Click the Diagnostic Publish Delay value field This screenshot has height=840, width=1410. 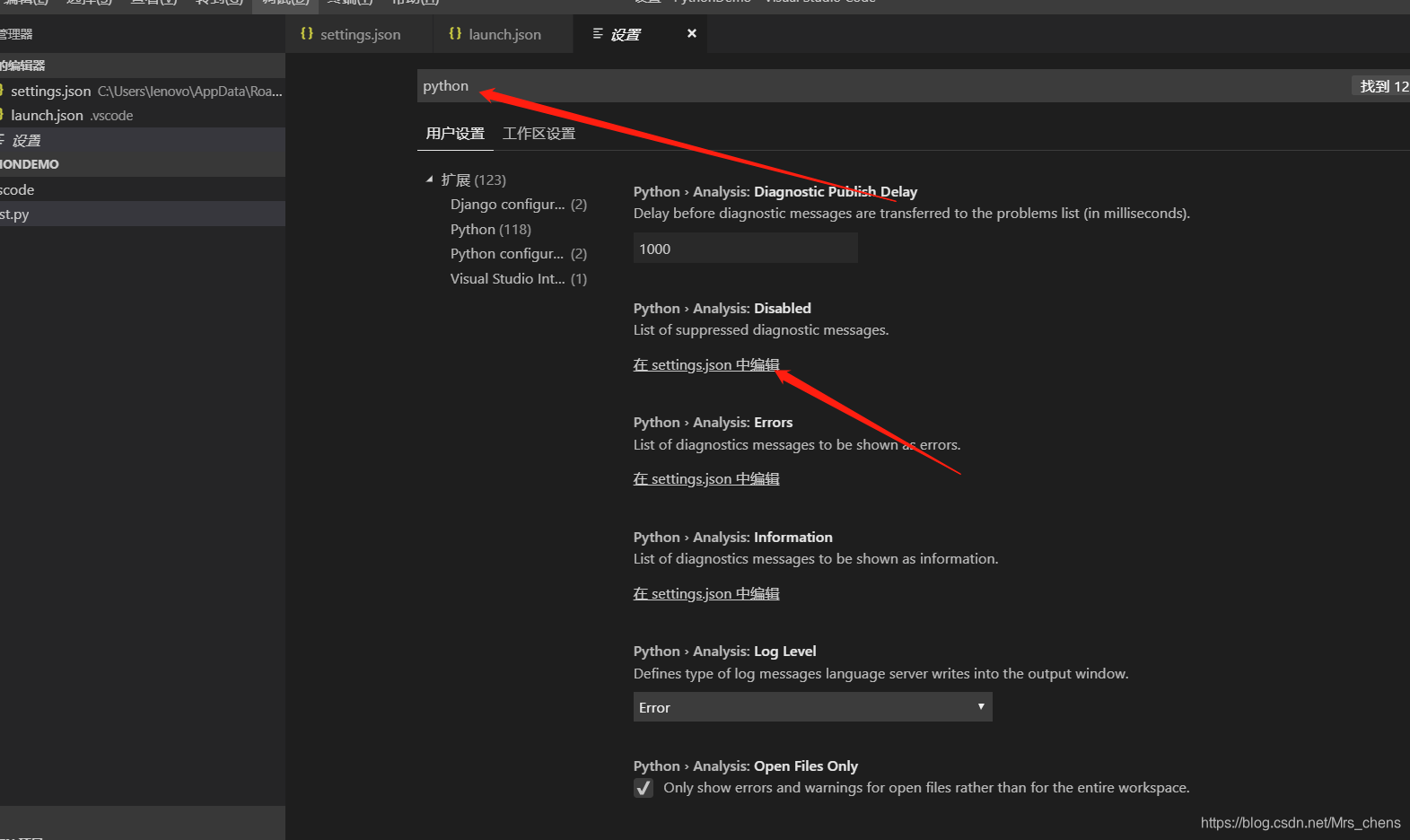(746, 249)
